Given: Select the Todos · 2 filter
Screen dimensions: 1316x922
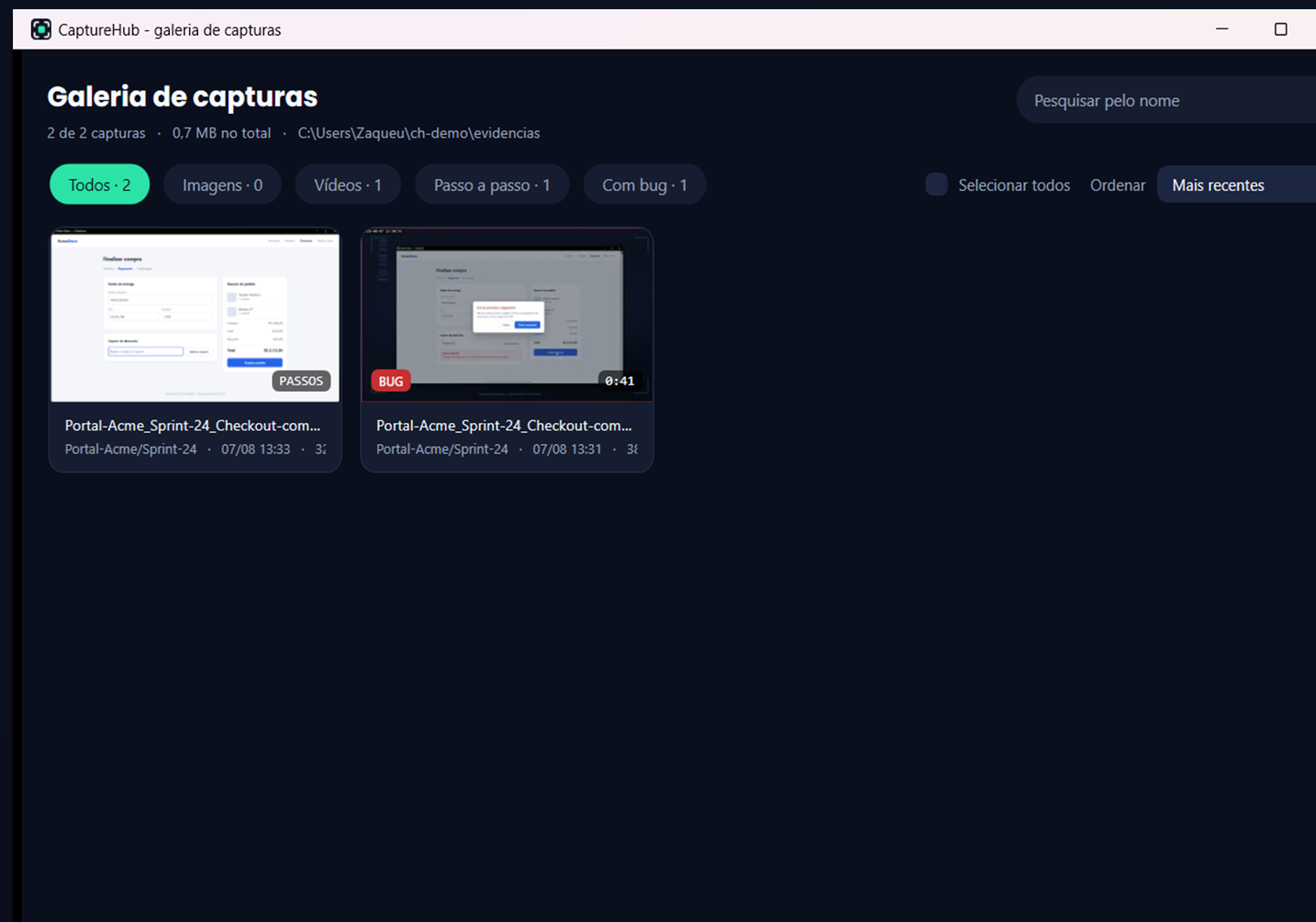Looking at the screenshot, I should coord(100,185).
